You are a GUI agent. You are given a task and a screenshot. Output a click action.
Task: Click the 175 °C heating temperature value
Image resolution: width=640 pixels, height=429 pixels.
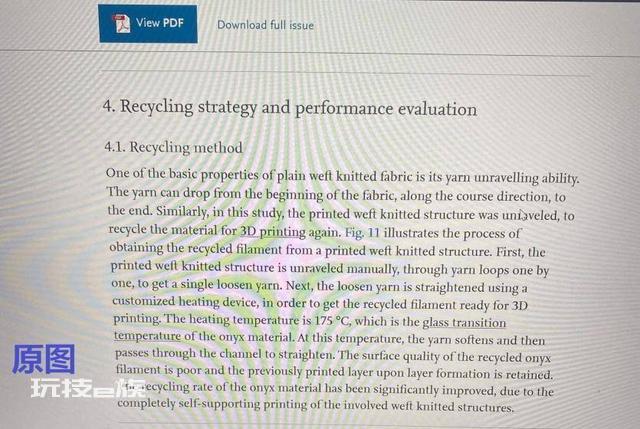point(332,321)
